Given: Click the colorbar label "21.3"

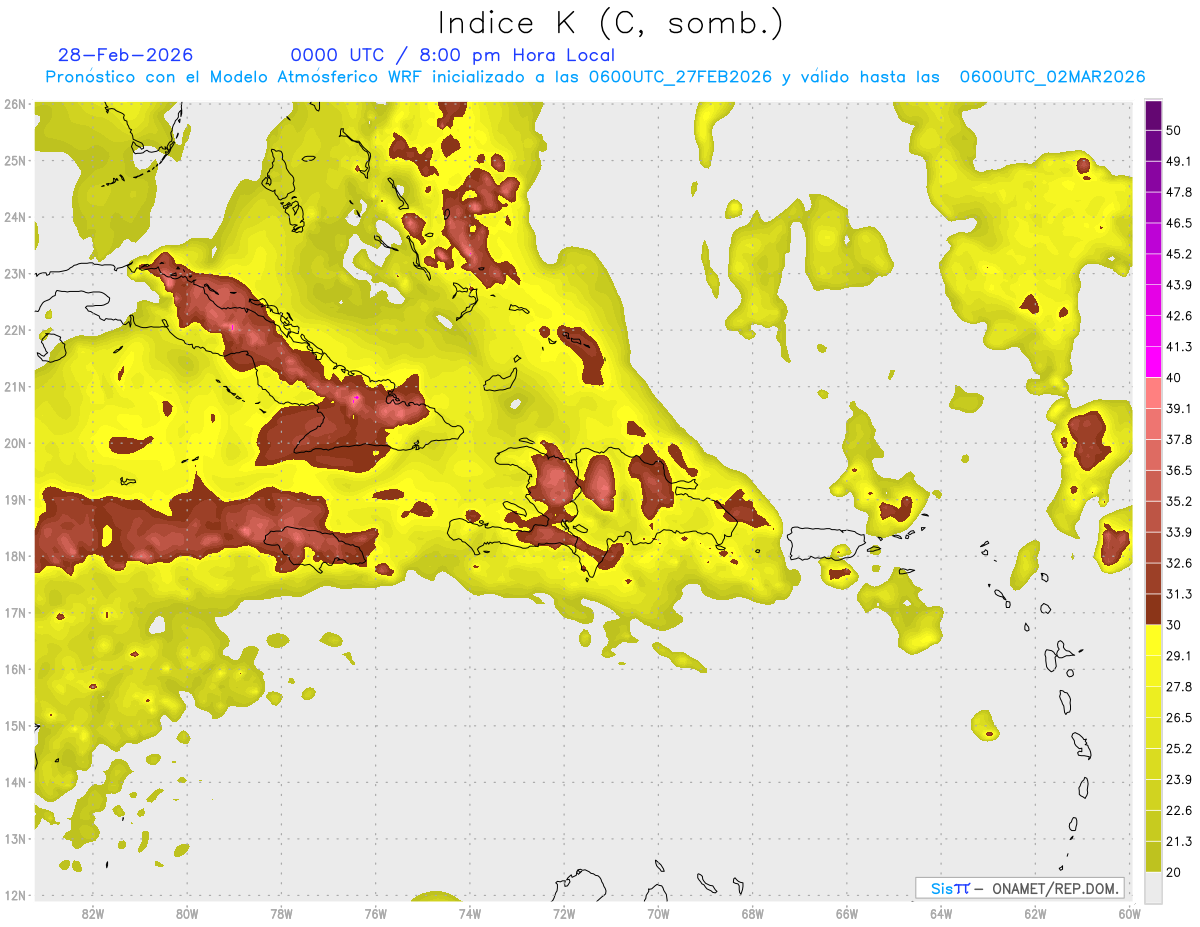Looking at the screenshot, I should point(1179,842).
